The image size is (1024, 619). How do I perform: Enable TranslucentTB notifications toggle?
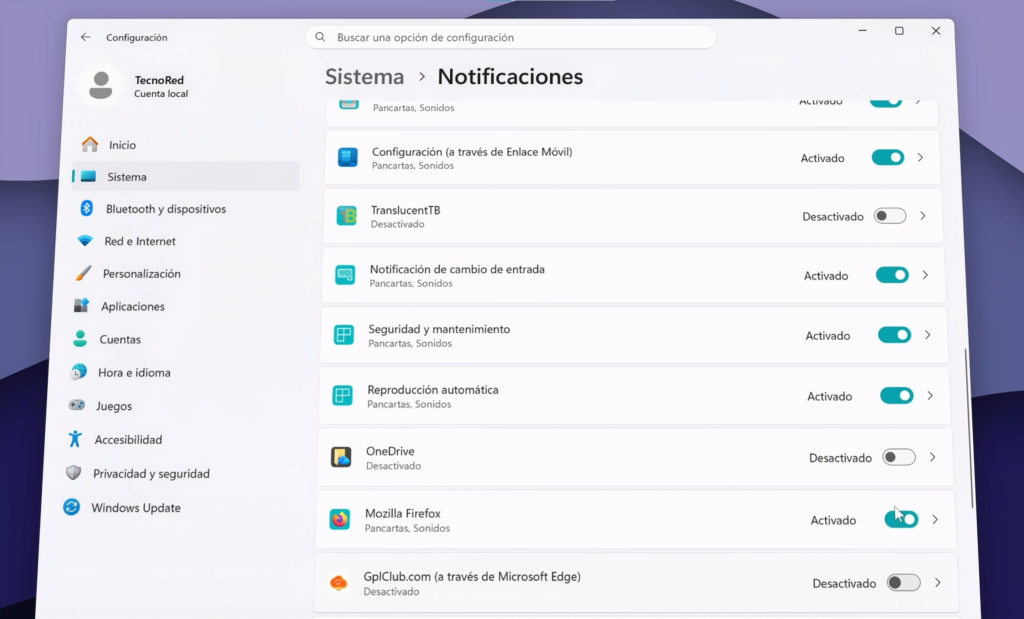tap(890, 215)
